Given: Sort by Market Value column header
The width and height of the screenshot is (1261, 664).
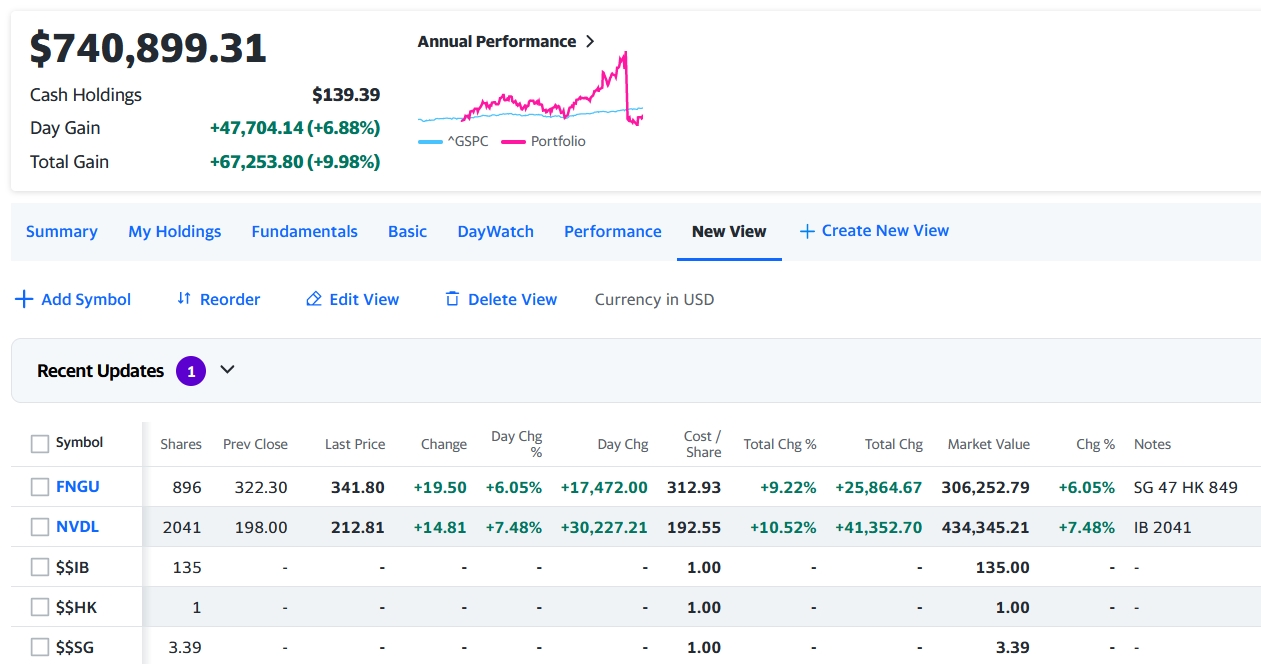Looking at the screenshot, I should tap(988, 444).
